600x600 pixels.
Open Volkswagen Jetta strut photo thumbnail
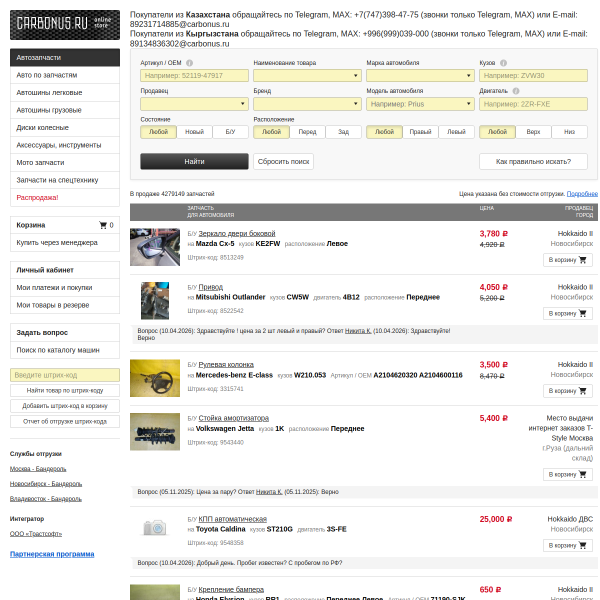coord(155,431)
